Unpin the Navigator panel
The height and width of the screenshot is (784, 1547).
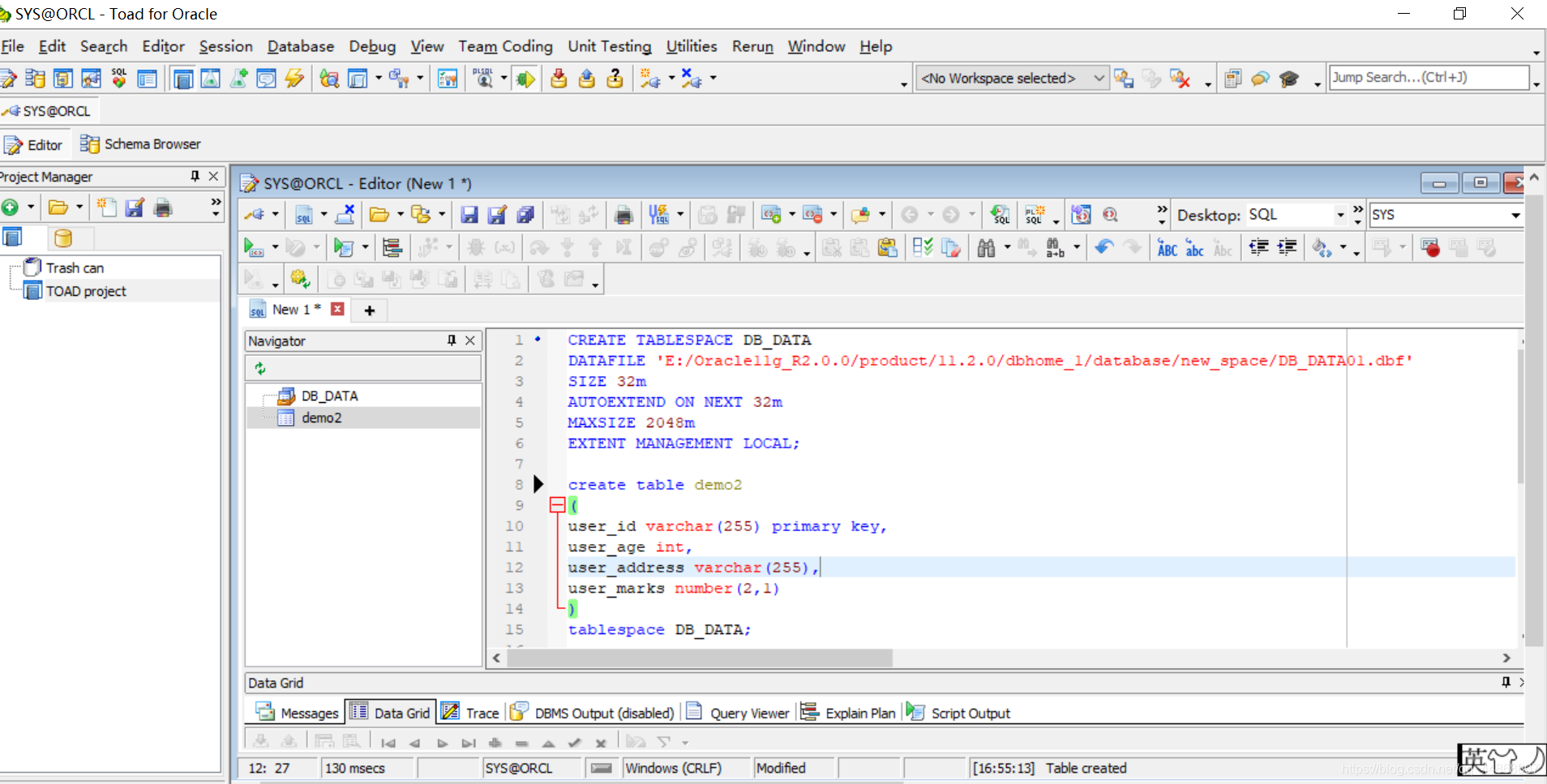[x=452, y=341]
